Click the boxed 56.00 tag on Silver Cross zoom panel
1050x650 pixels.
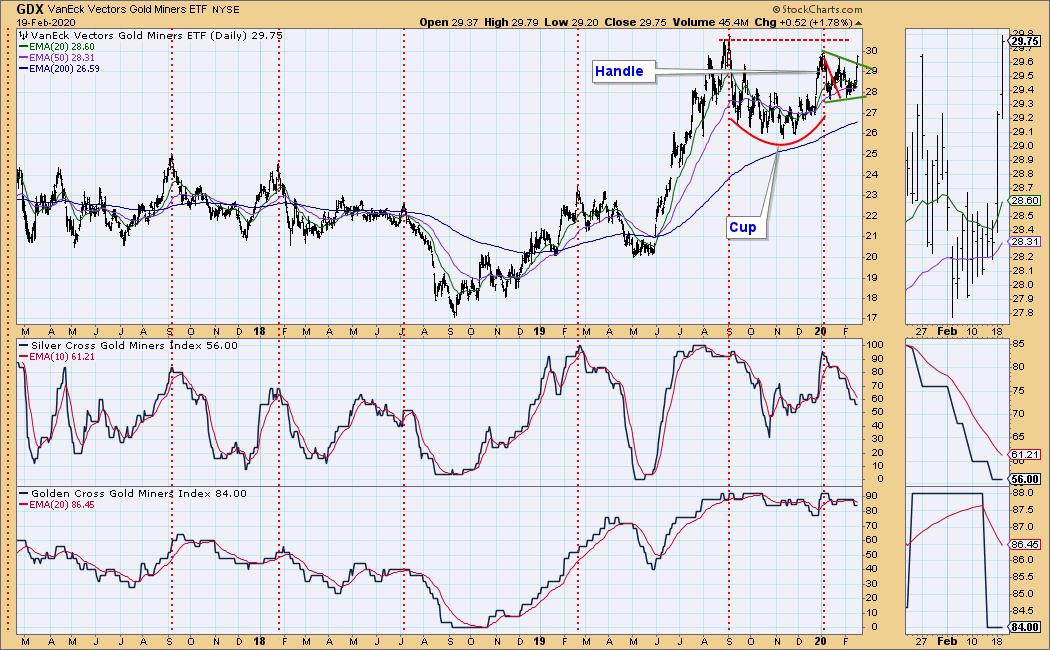point(1025,479)
